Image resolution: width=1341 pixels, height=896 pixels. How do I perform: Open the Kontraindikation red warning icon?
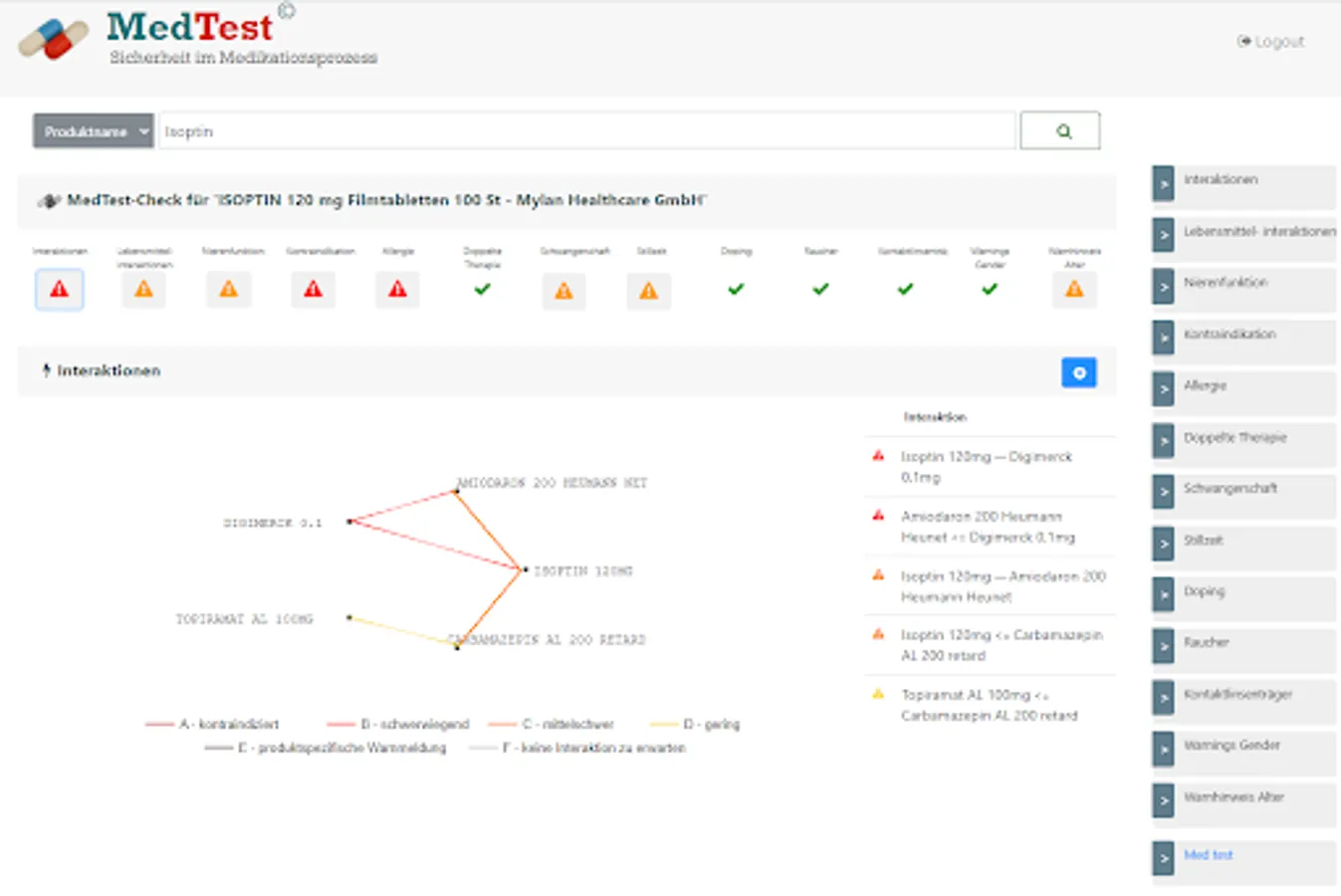click(314, 290)
